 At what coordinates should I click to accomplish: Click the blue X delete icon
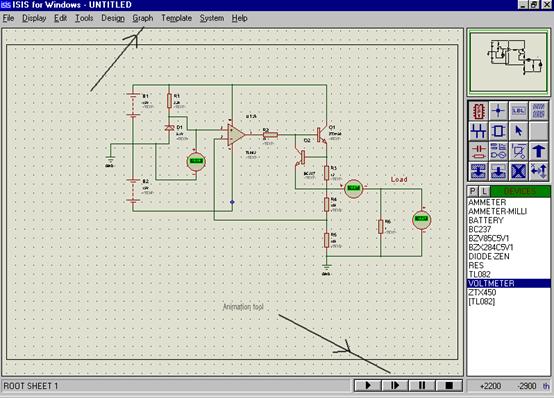coord(518,171)
